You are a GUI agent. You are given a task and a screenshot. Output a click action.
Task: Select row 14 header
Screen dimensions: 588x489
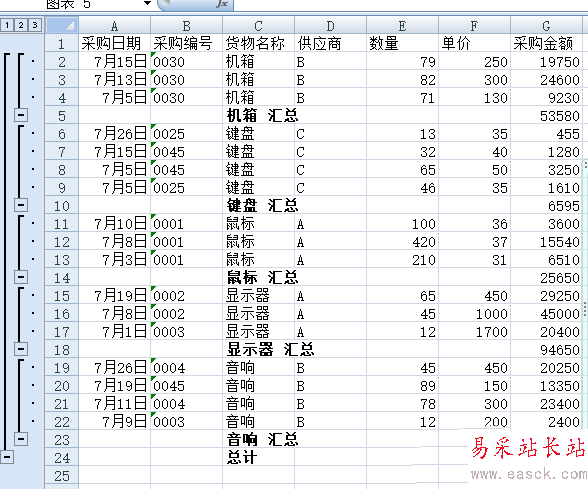[x=62, y=278]
